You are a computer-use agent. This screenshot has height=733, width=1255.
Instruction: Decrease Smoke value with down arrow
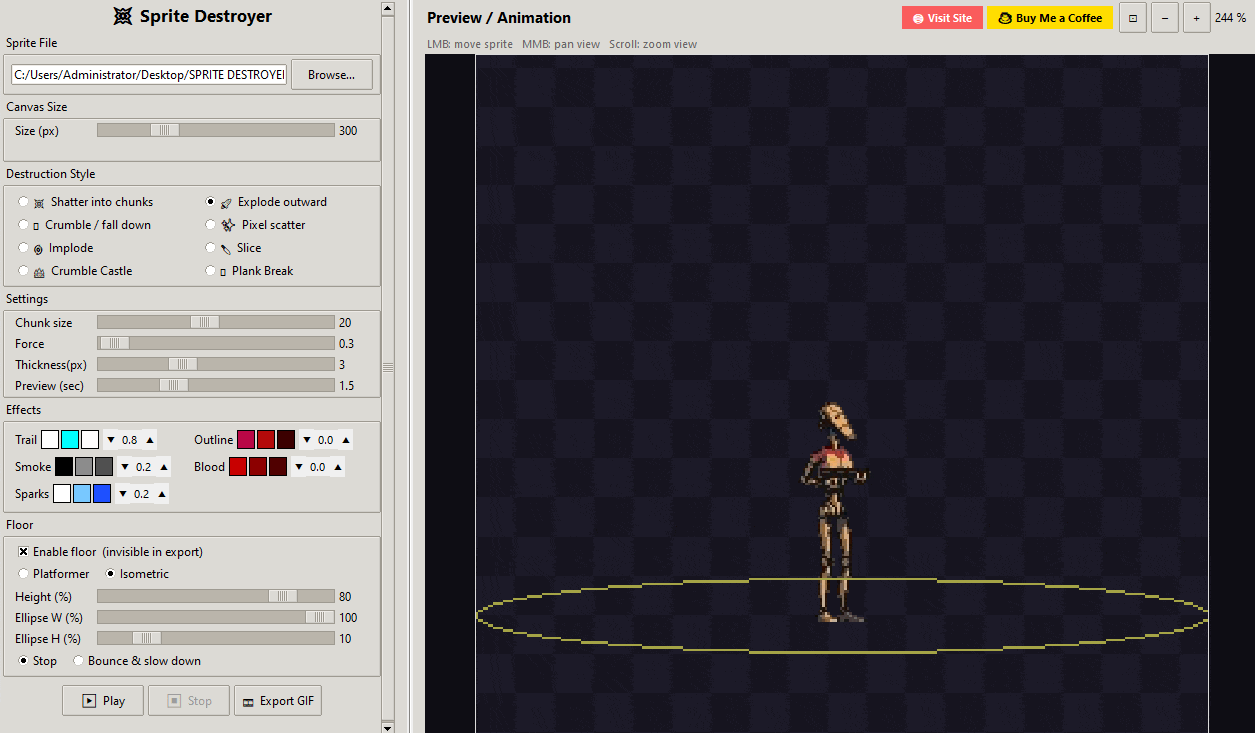[x=124, y=467]
